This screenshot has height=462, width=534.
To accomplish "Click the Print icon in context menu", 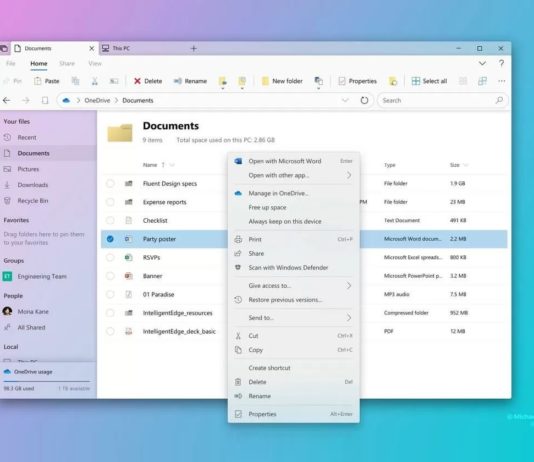I will point(238,239).
